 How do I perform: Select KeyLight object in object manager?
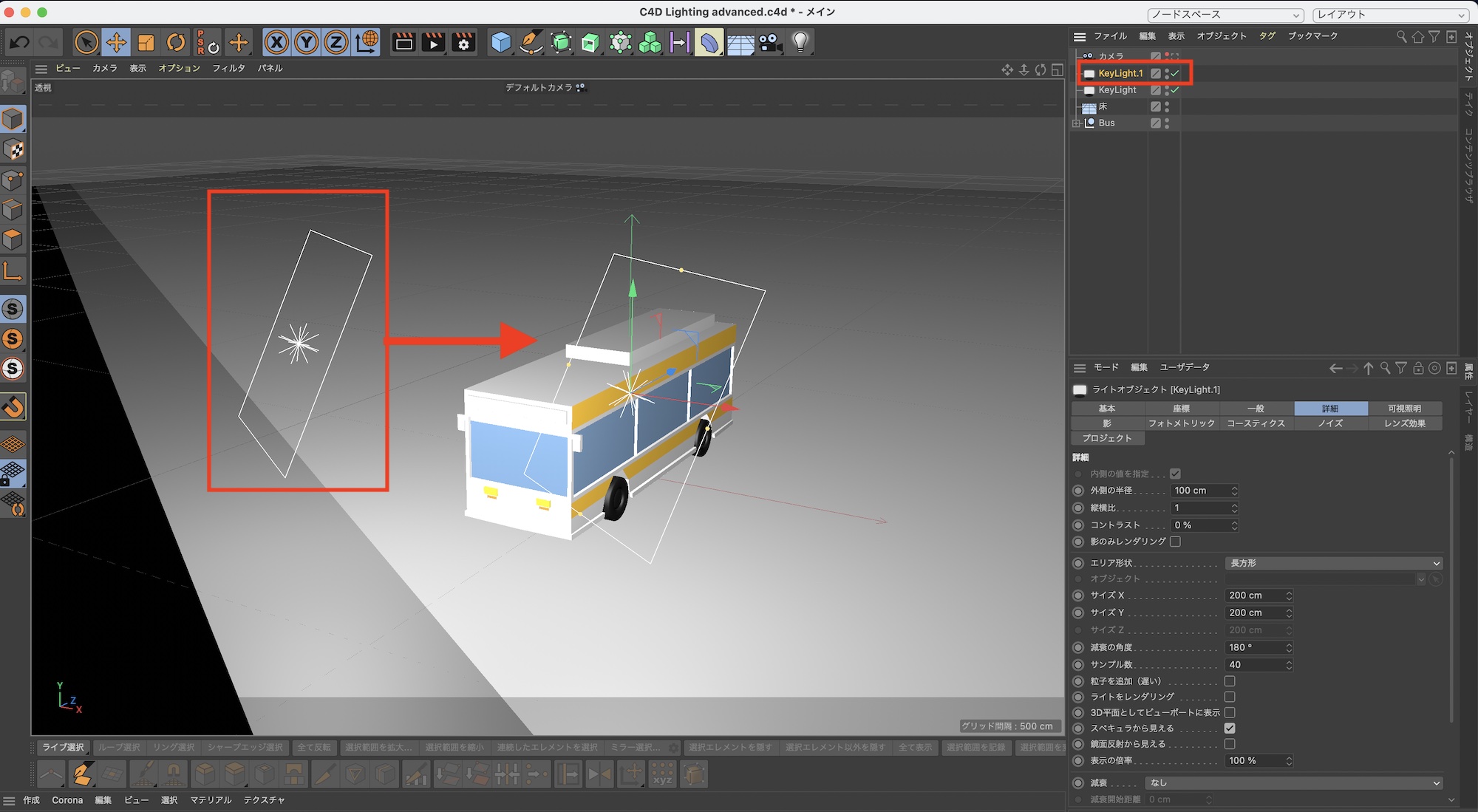coord(1117,90)
